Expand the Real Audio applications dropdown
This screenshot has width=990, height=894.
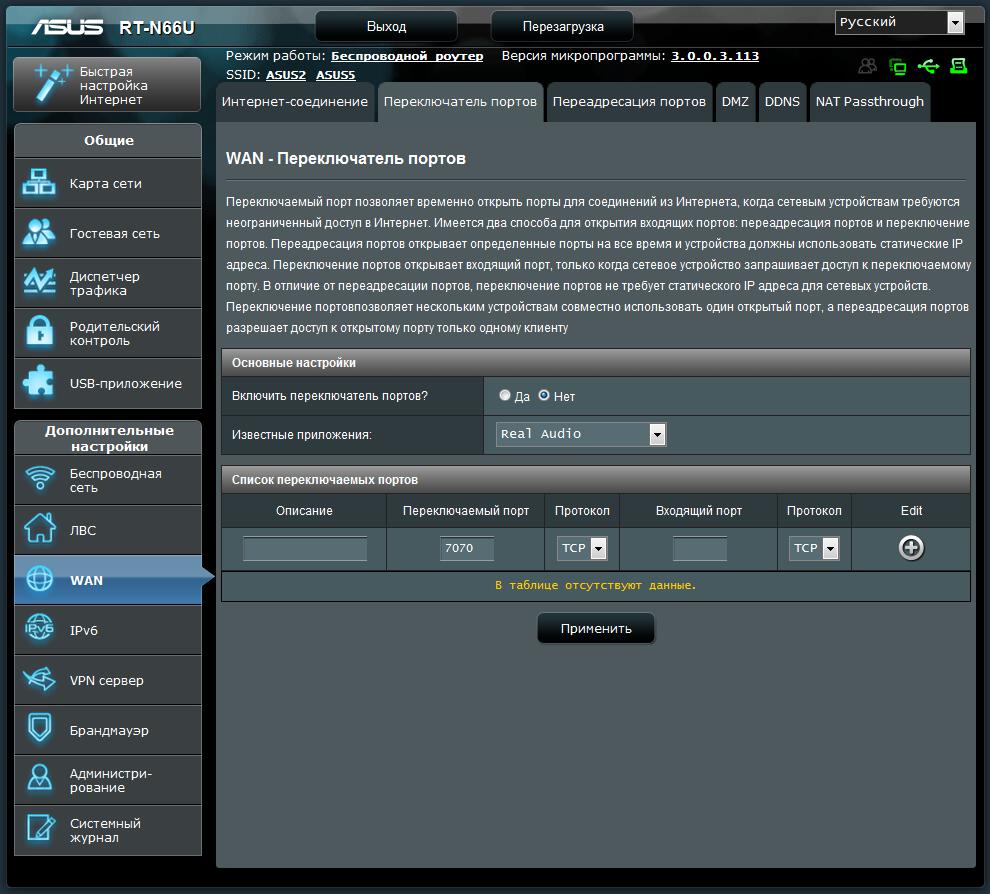click(x=581, y=434)
